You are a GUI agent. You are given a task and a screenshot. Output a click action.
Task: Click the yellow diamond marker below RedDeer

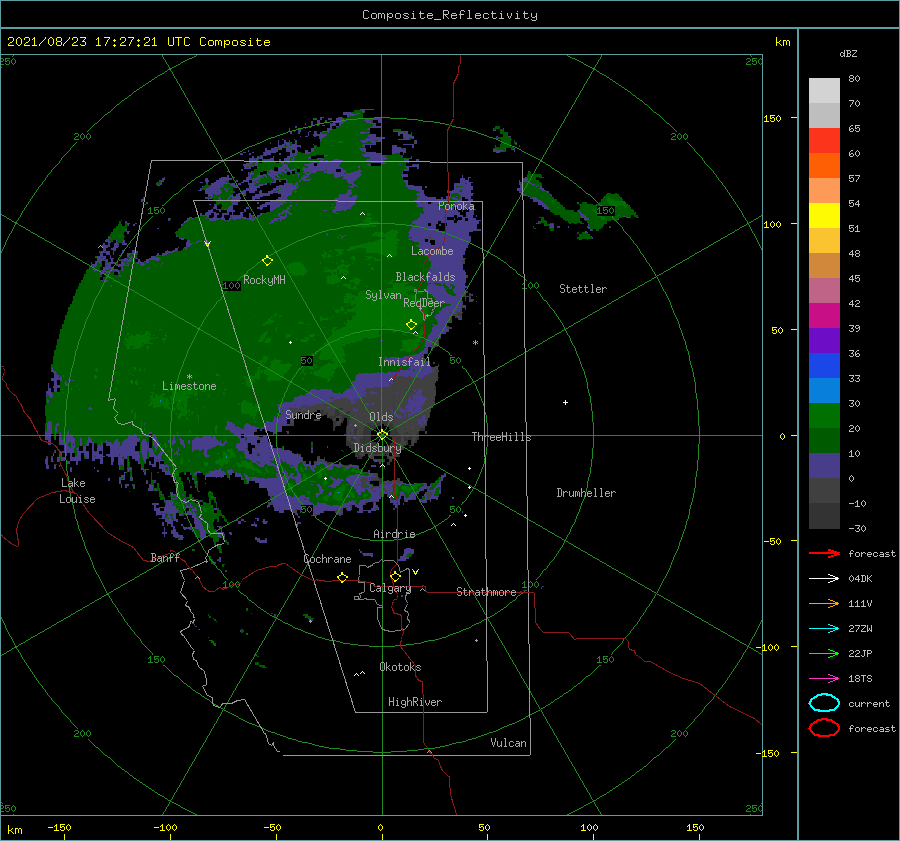click(x=411, y=325)
